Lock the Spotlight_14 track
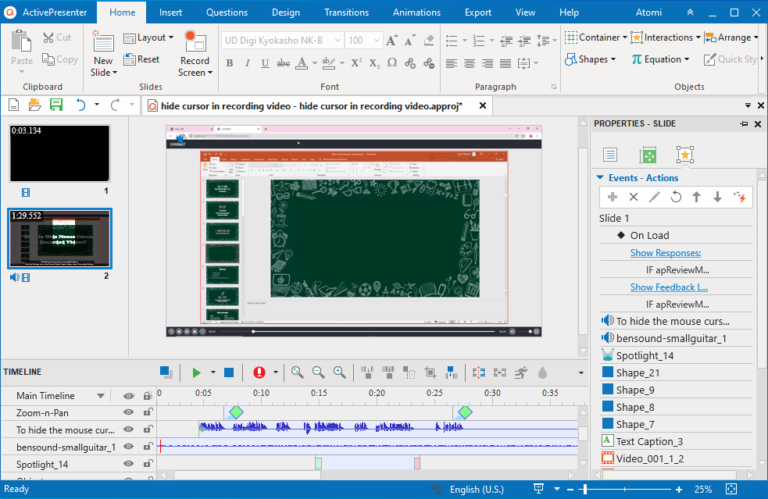This screenshot has width=768, height=499. 147,464
